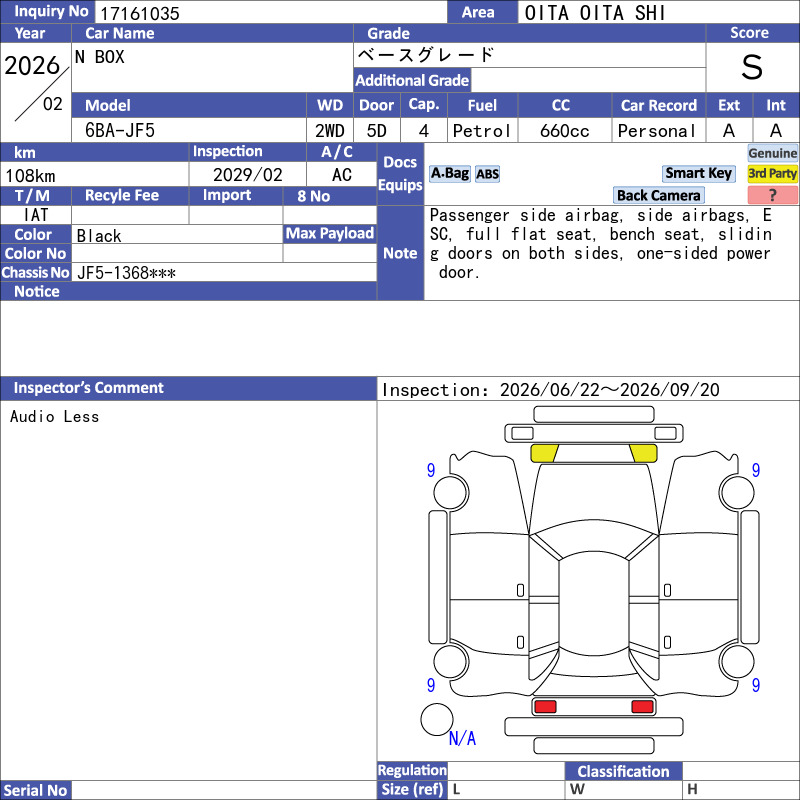Click the Car Record column header
Viewport: 800px width, 800px height.
coord(659,105)
